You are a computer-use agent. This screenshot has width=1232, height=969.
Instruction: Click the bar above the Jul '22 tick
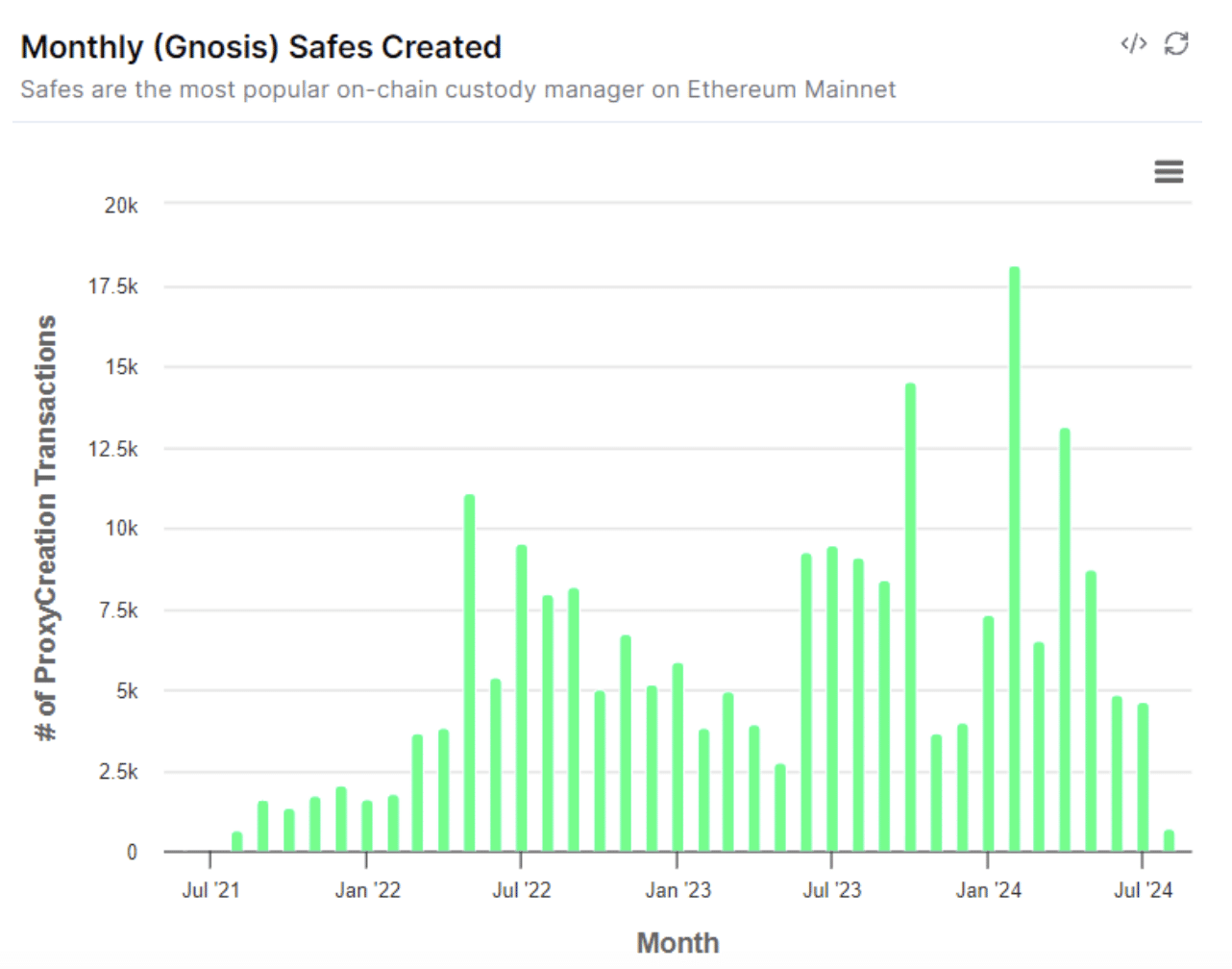[522, 699]
